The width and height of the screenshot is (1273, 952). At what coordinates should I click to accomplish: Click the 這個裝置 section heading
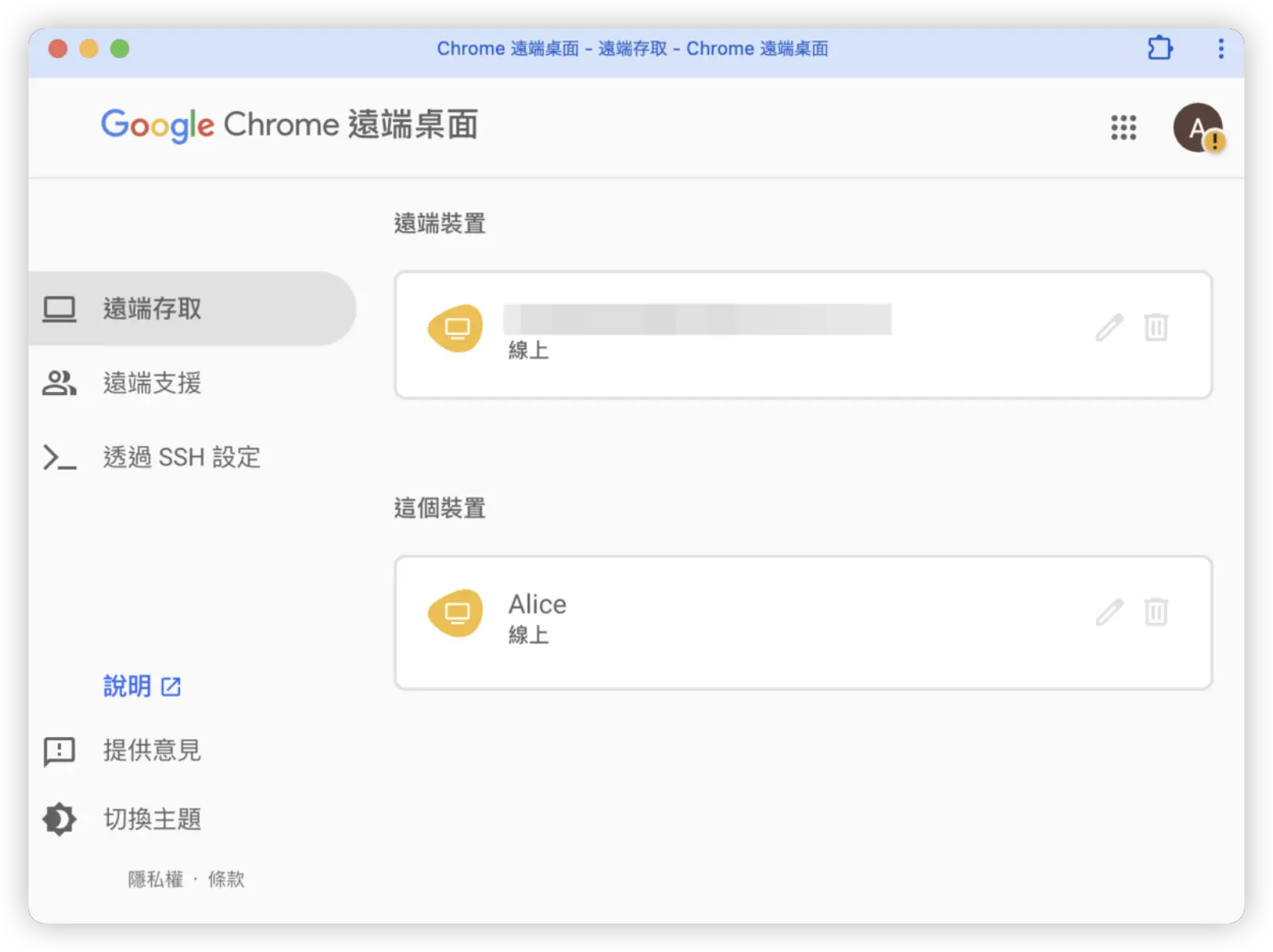(440, 508)
